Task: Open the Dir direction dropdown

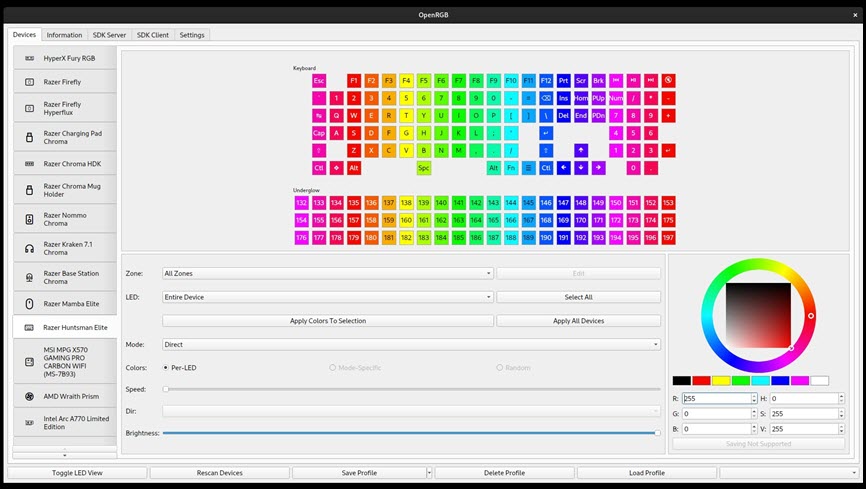Action: (x=411, y=411)
